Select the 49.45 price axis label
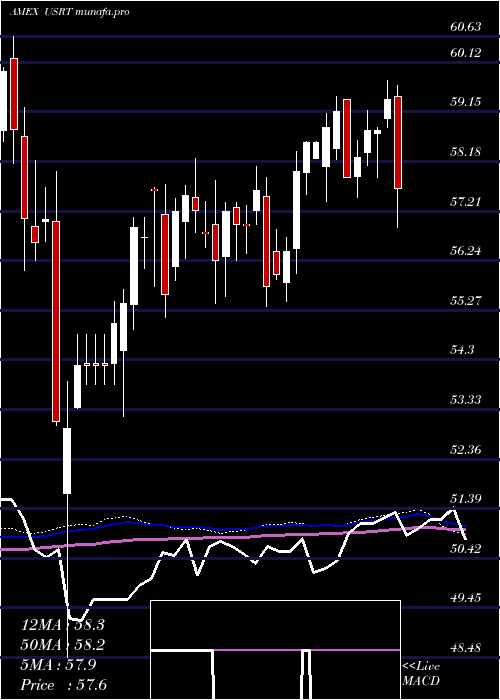The width and height of the screenshot is (500, 700). click(466, 598)
